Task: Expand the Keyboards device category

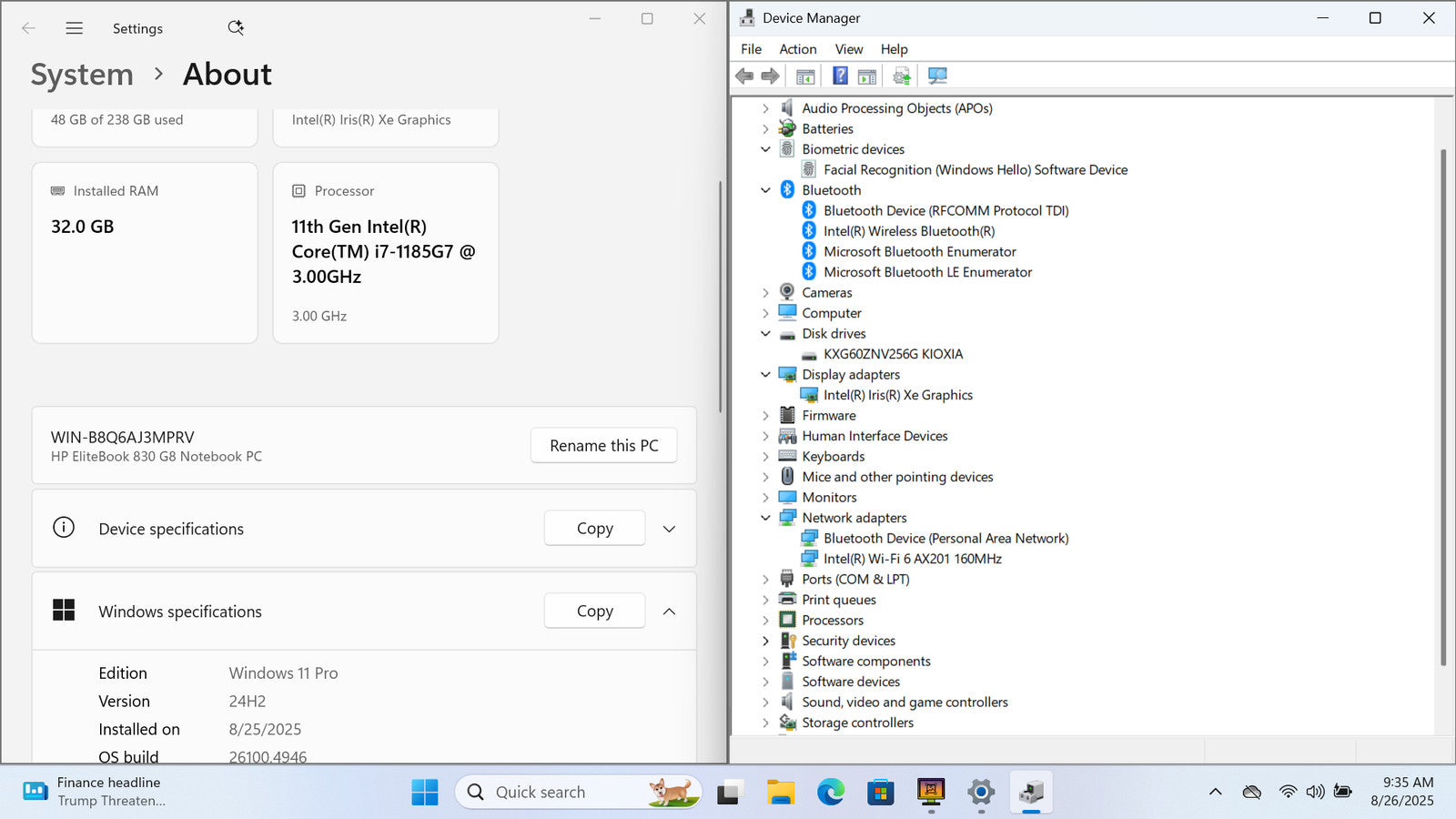Action: [x=765, y=457]
